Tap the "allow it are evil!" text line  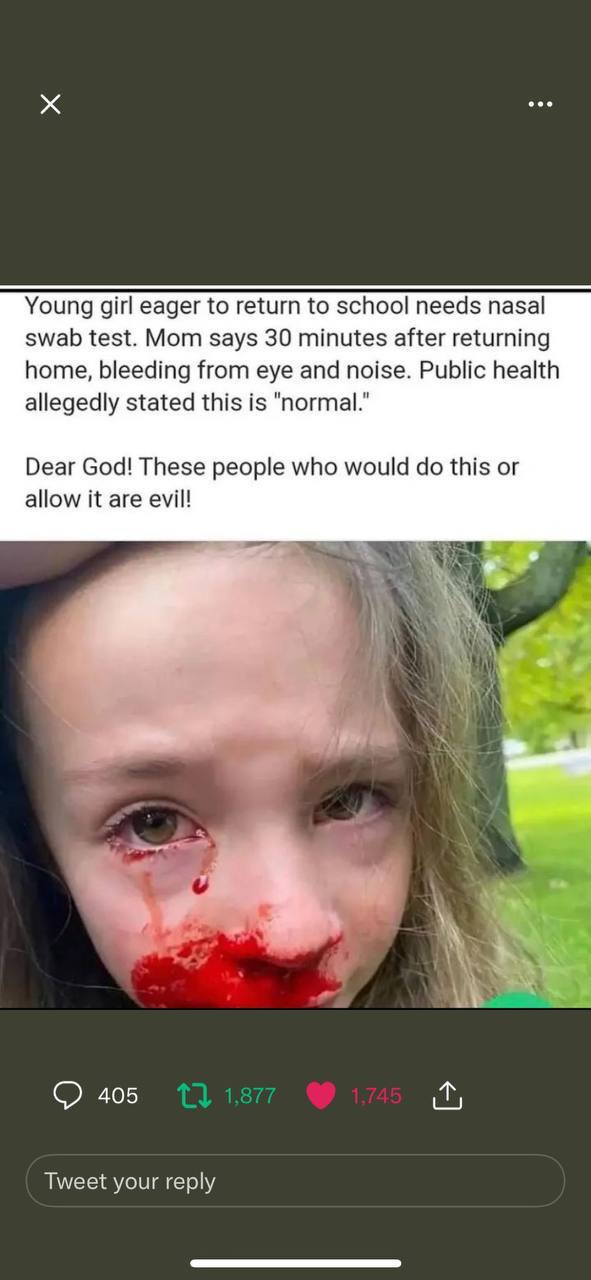(107, 499)
